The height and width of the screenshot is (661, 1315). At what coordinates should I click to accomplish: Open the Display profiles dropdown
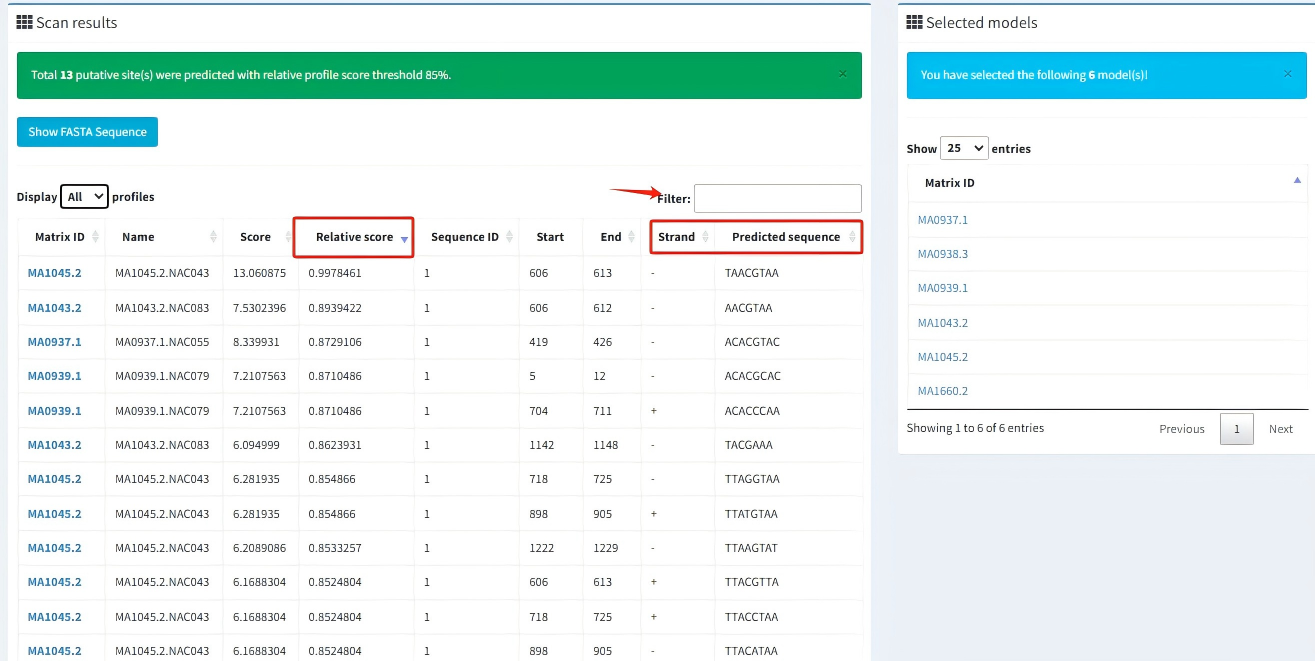(84, 197)
